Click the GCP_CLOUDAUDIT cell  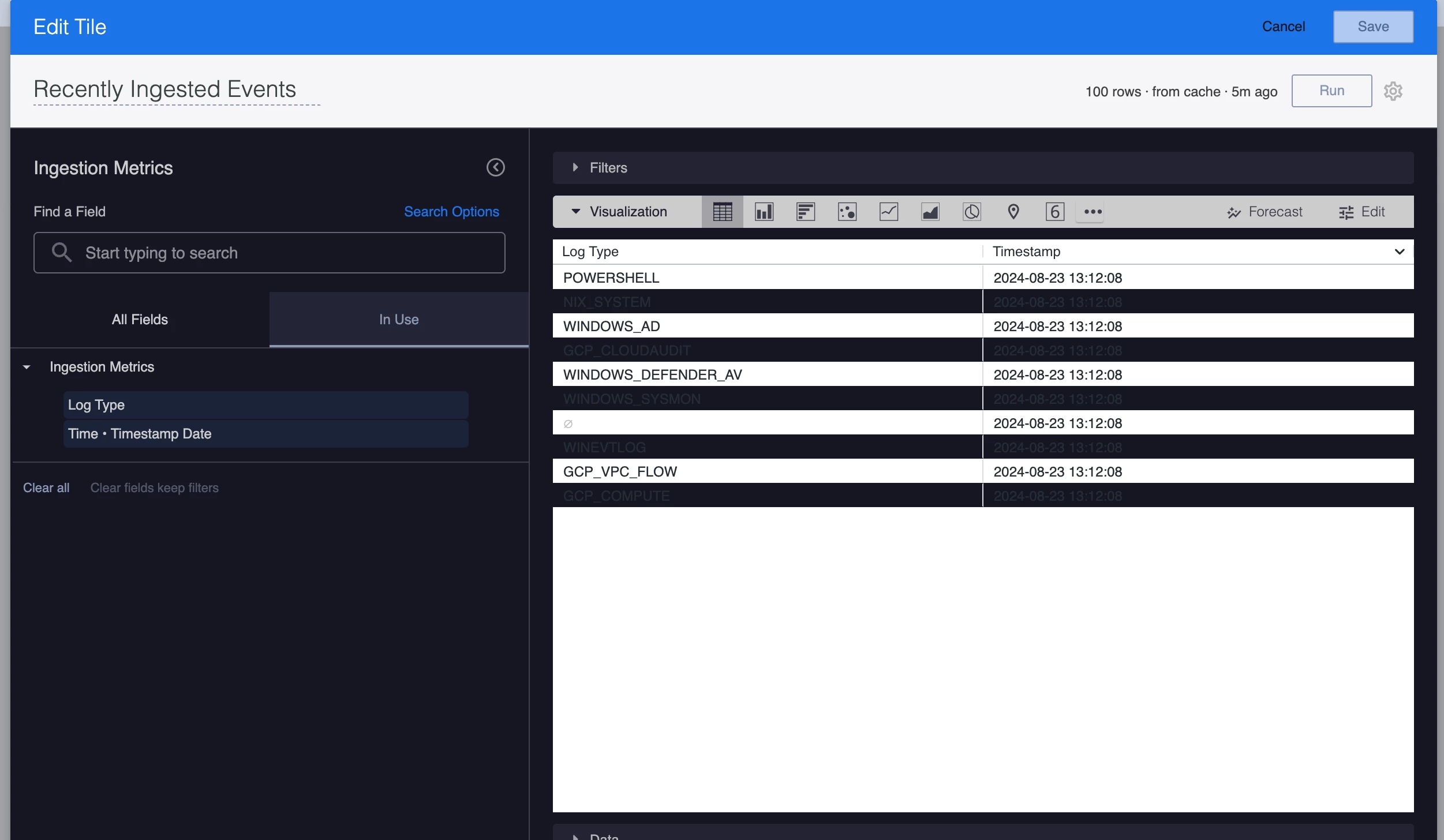767,350
